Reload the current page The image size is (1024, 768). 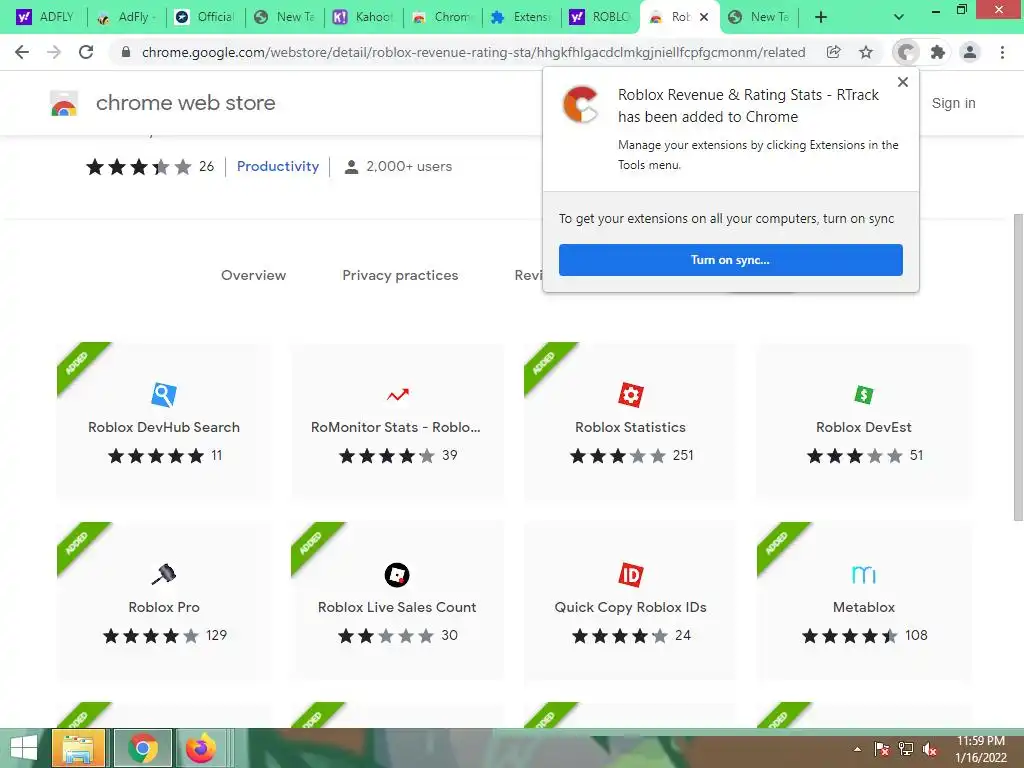tap(86, 52)
